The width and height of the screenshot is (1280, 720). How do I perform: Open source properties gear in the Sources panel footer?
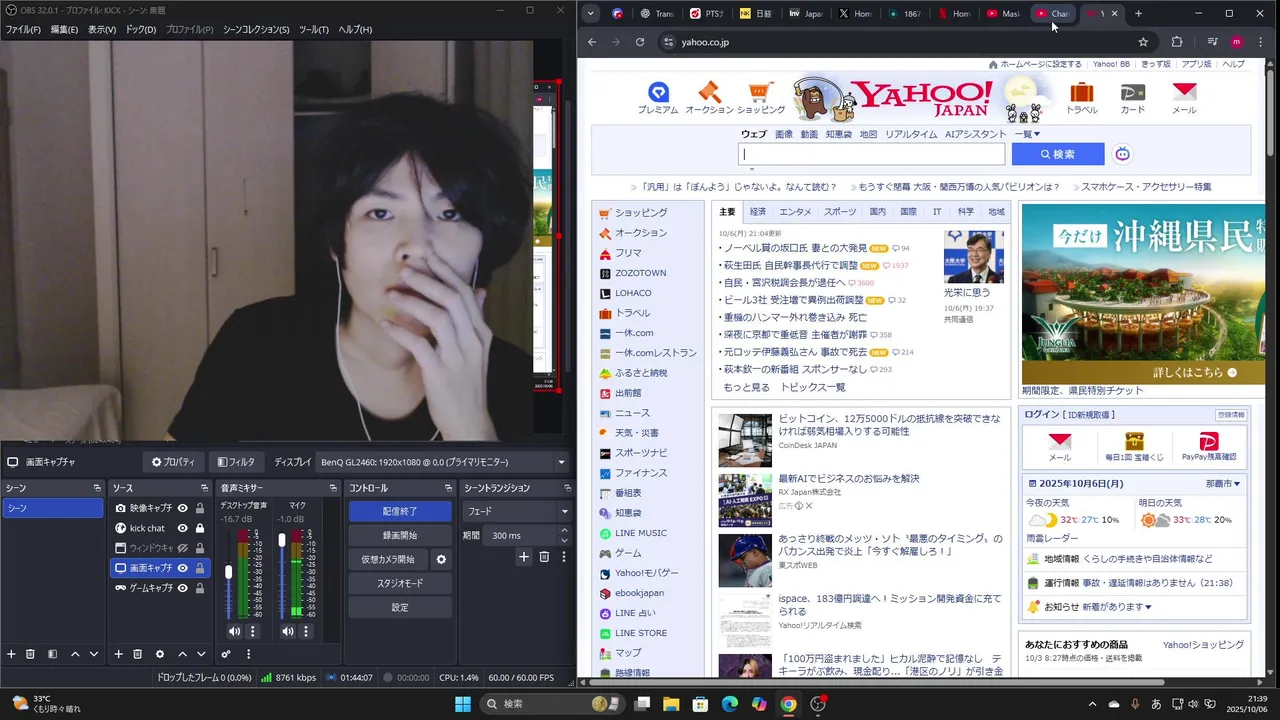pyautogui.click(x=160, y=654)
